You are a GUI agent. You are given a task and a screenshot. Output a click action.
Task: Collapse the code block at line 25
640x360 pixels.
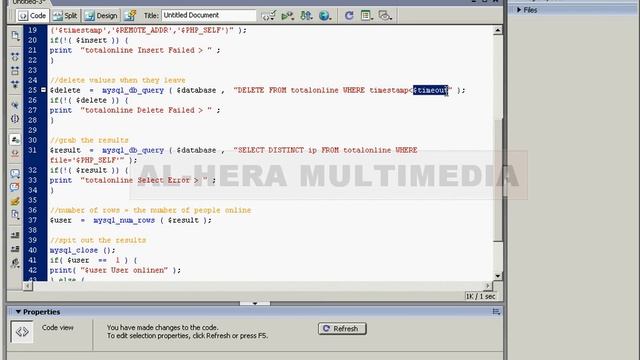[43, 89]
